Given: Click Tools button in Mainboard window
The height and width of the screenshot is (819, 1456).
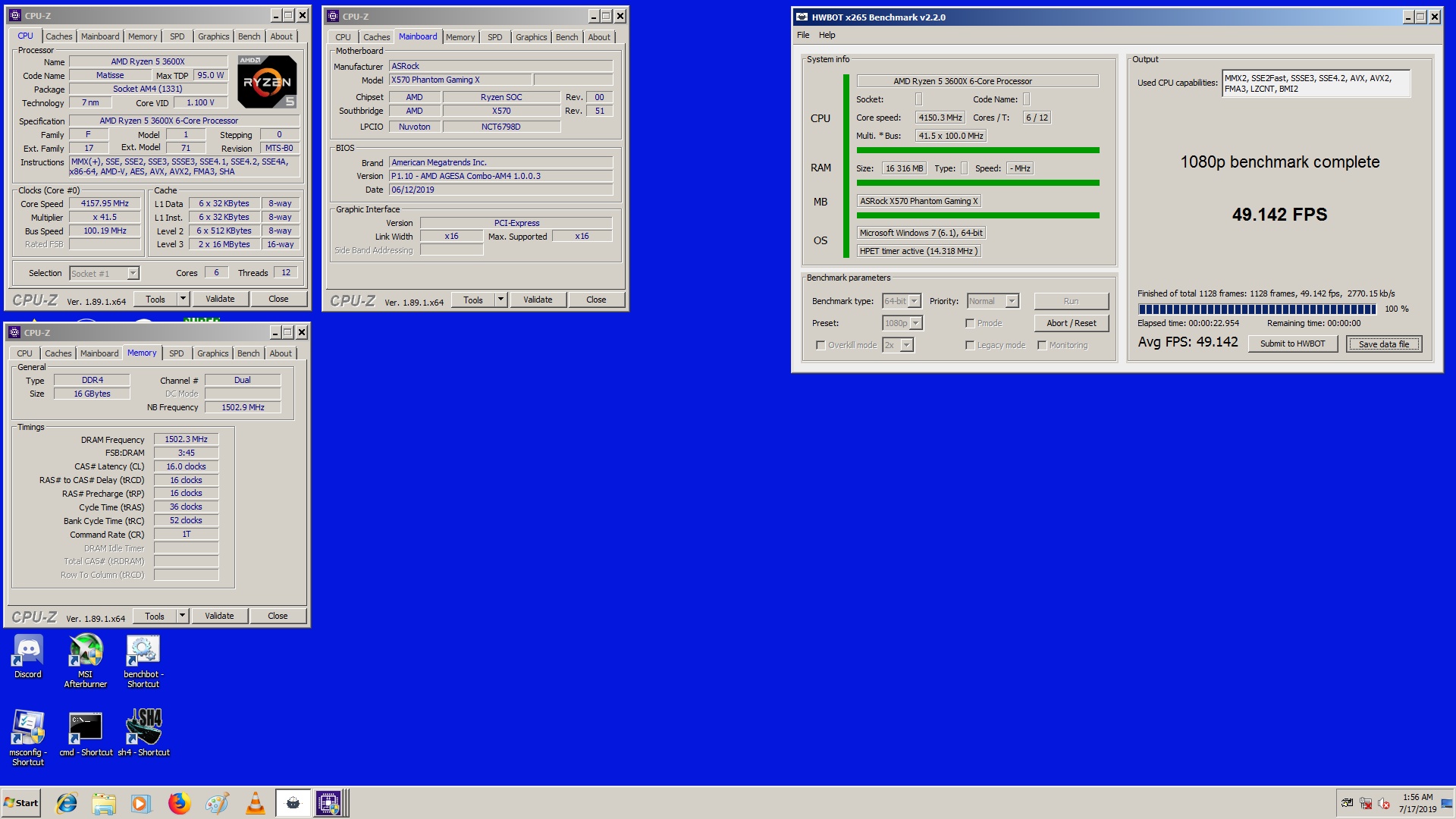Looking at the screenshot, I should click(x=473, y=300).
